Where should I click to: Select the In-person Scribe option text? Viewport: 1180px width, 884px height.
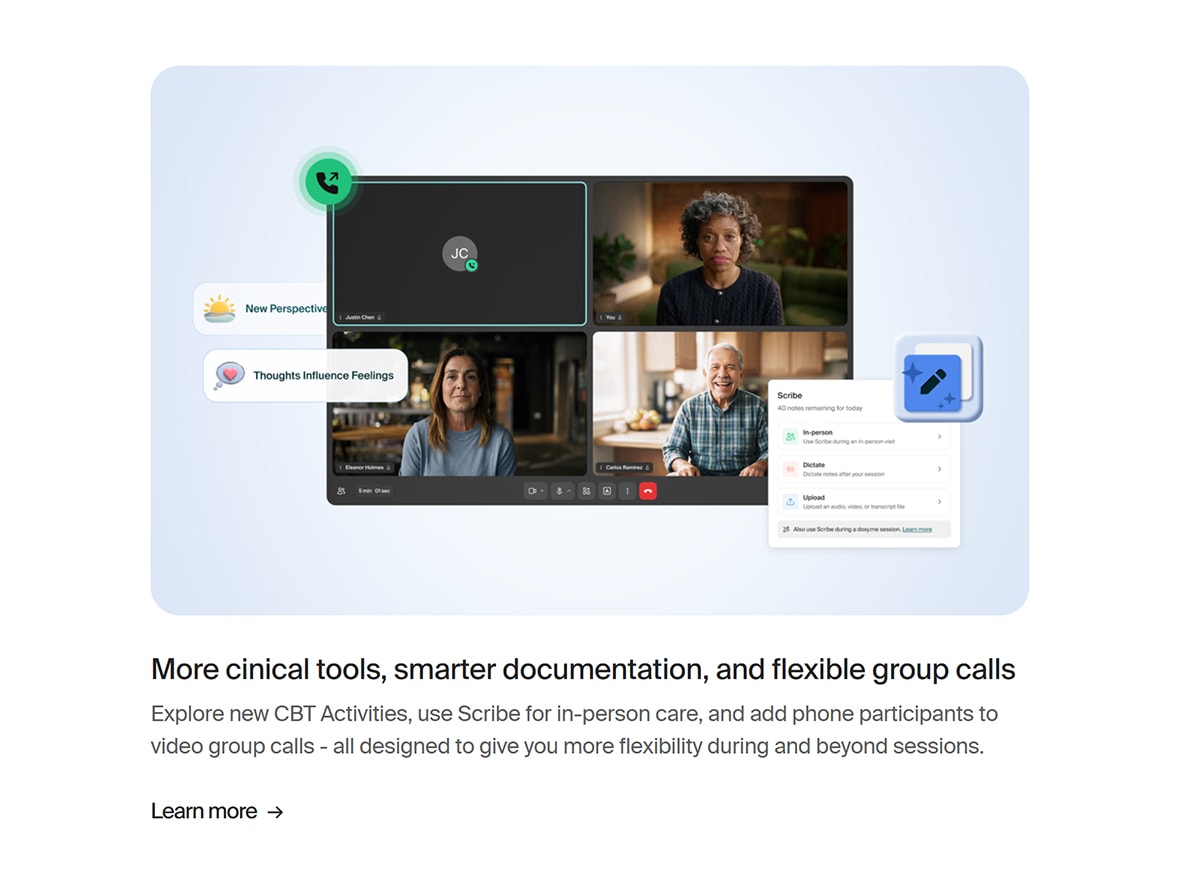pos(848,437)
